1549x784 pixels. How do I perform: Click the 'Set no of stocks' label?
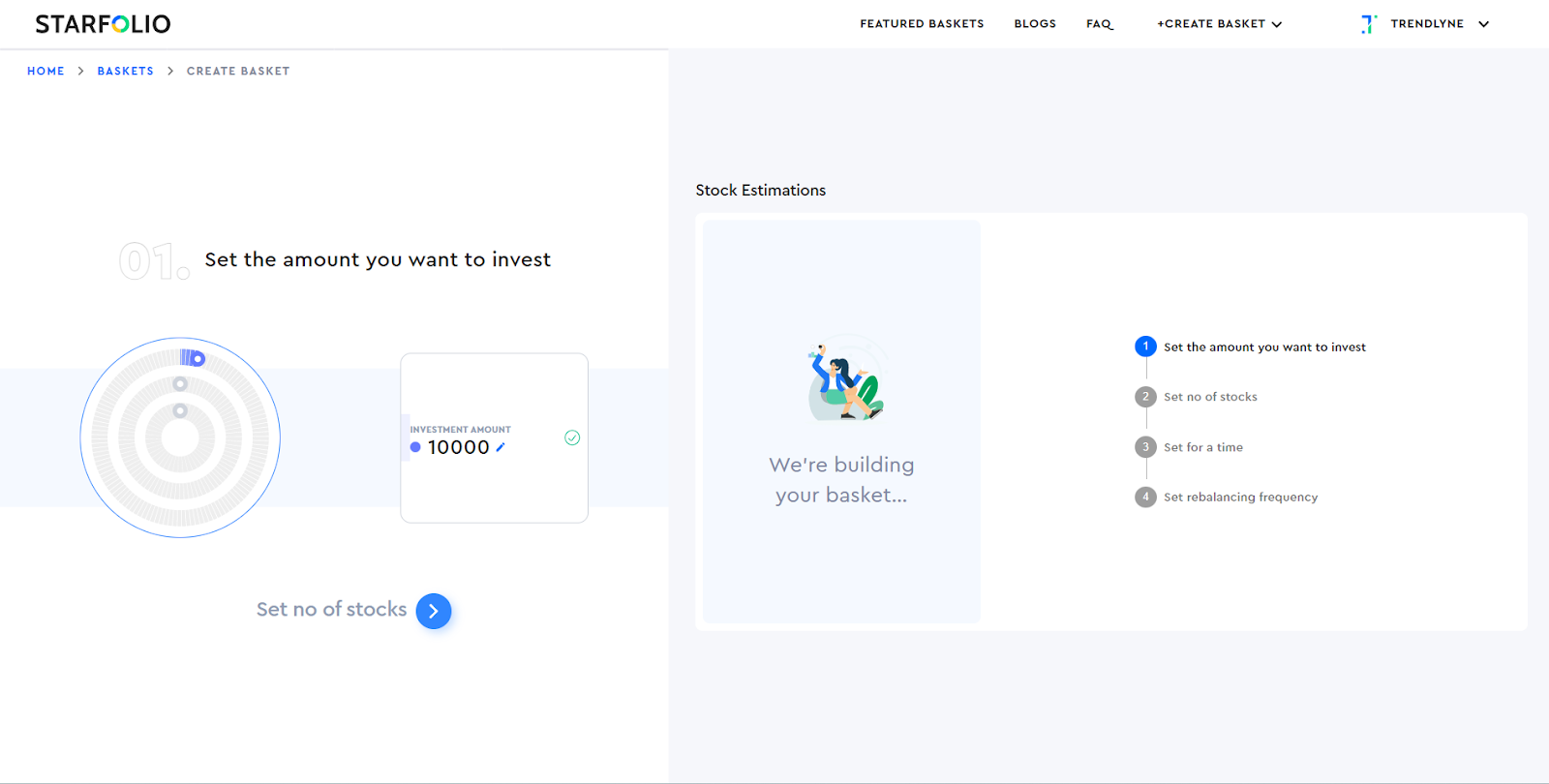(x=331, y=610)
